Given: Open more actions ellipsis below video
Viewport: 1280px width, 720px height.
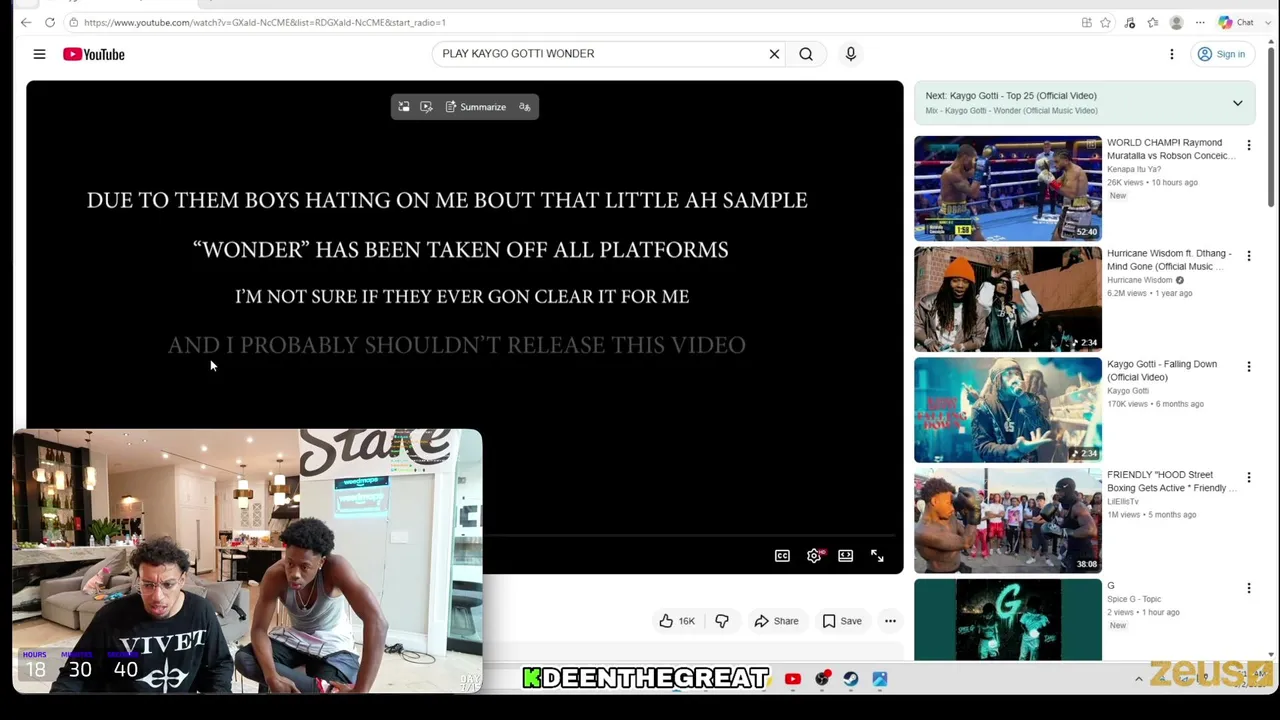Looking at the screenshot, I should tap(890, 621).
